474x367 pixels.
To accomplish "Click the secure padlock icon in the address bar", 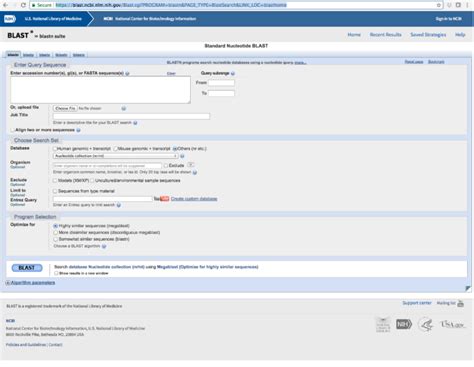I will [33, 5].
